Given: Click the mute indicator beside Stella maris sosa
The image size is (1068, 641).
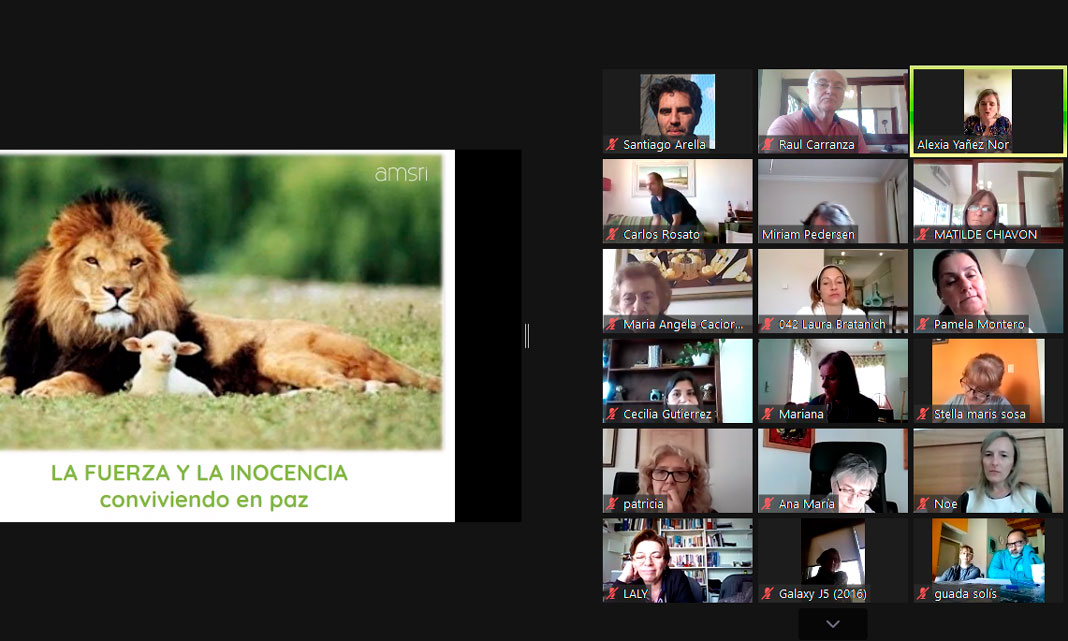Looking at the screenshot, I should 923,414.
